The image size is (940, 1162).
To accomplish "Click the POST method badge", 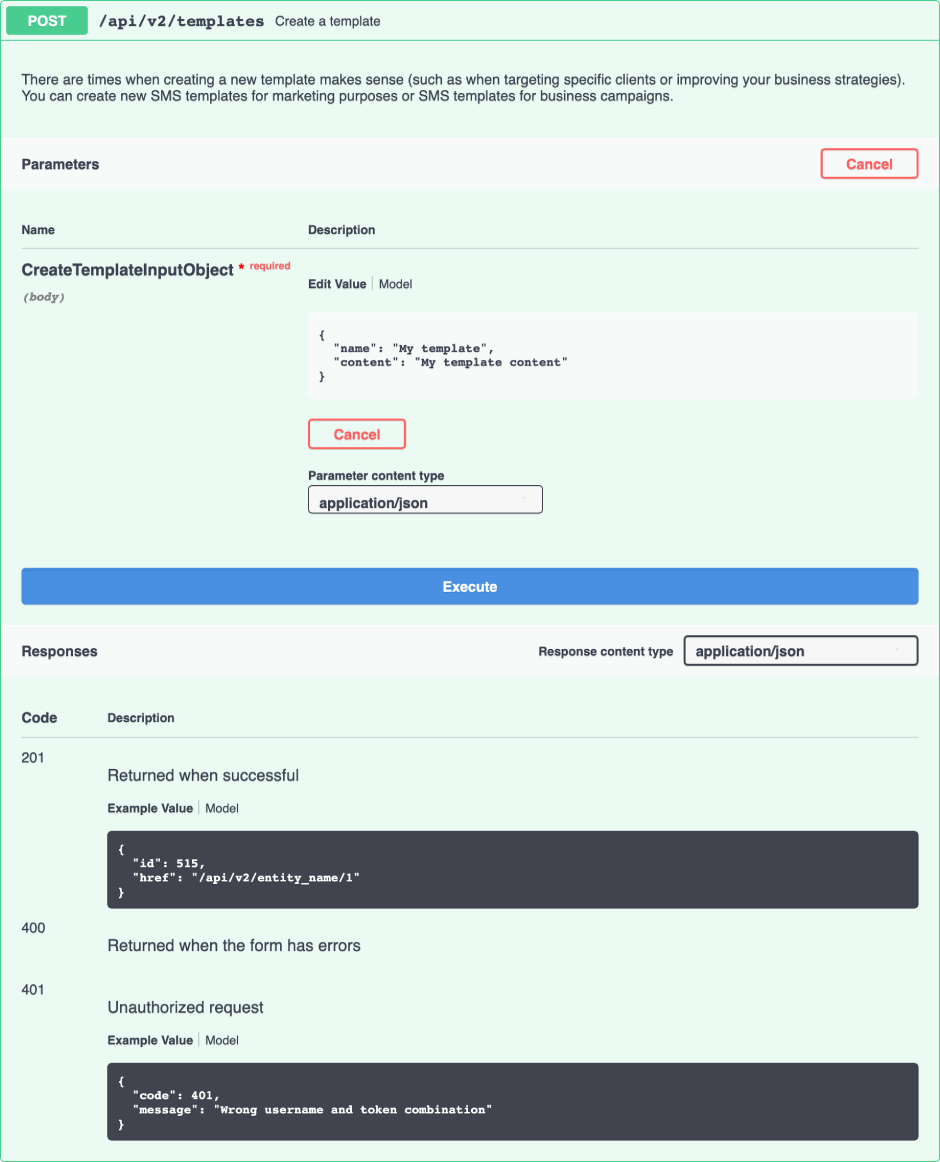I will click(46, 20).
